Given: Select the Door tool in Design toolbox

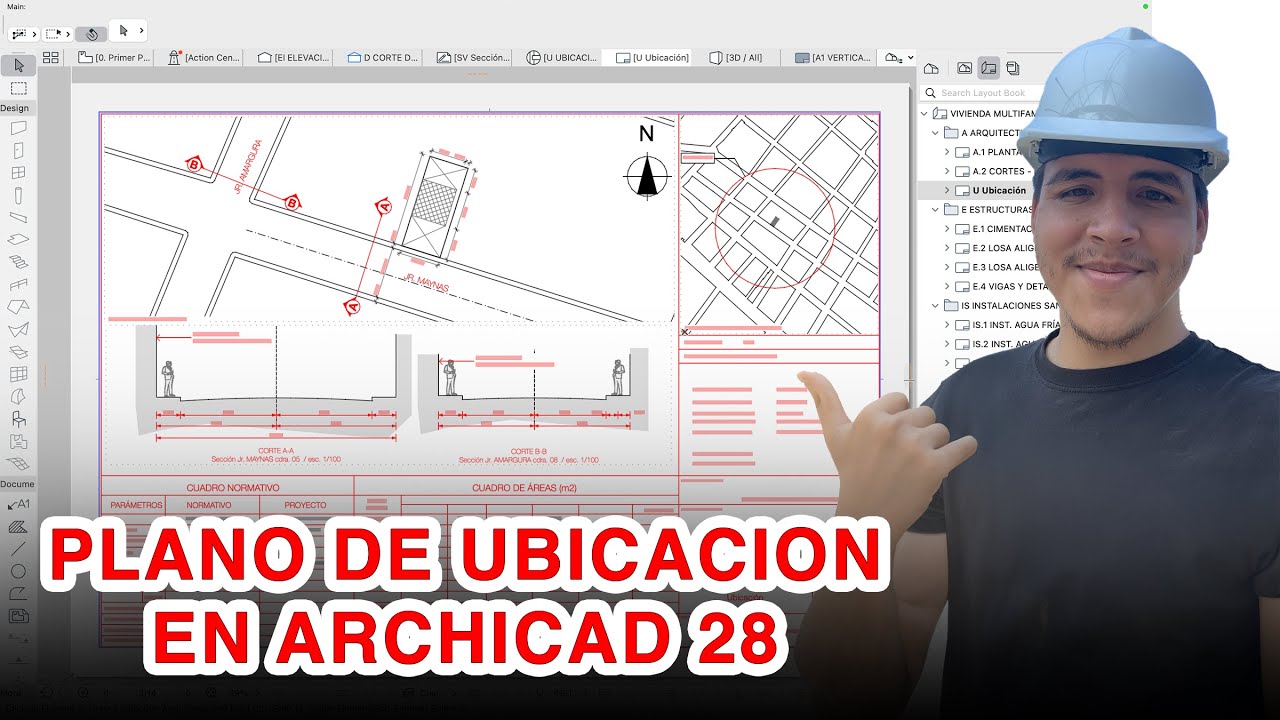Looking at the screenshot, I should tap(18, 150).
